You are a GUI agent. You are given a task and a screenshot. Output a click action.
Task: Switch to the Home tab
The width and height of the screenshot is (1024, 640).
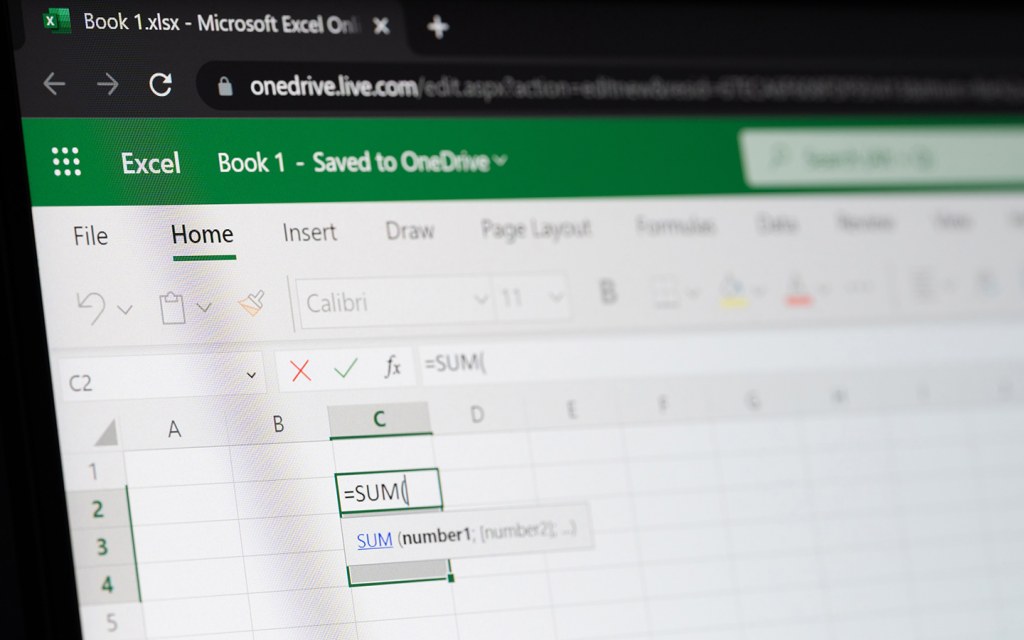pos(202,234)
